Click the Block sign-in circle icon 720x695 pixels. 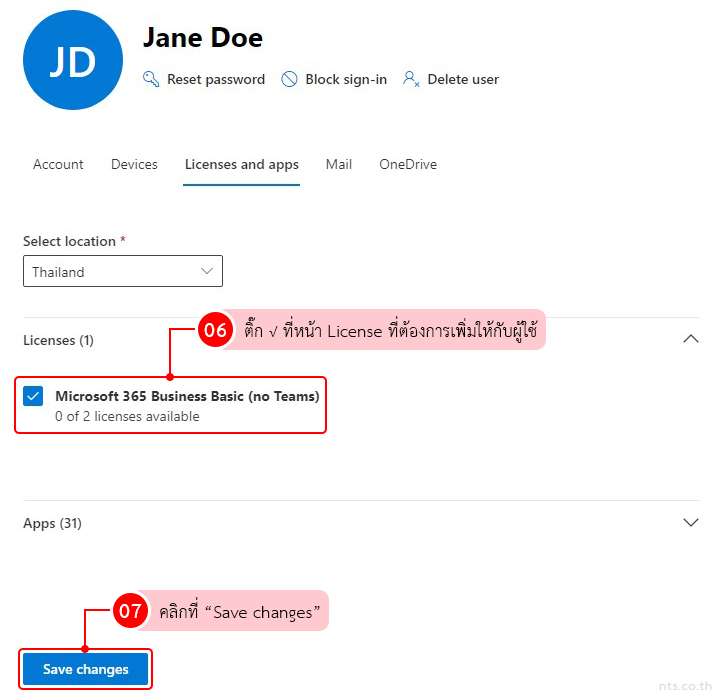pyautogui.click(x=289, y=79)
